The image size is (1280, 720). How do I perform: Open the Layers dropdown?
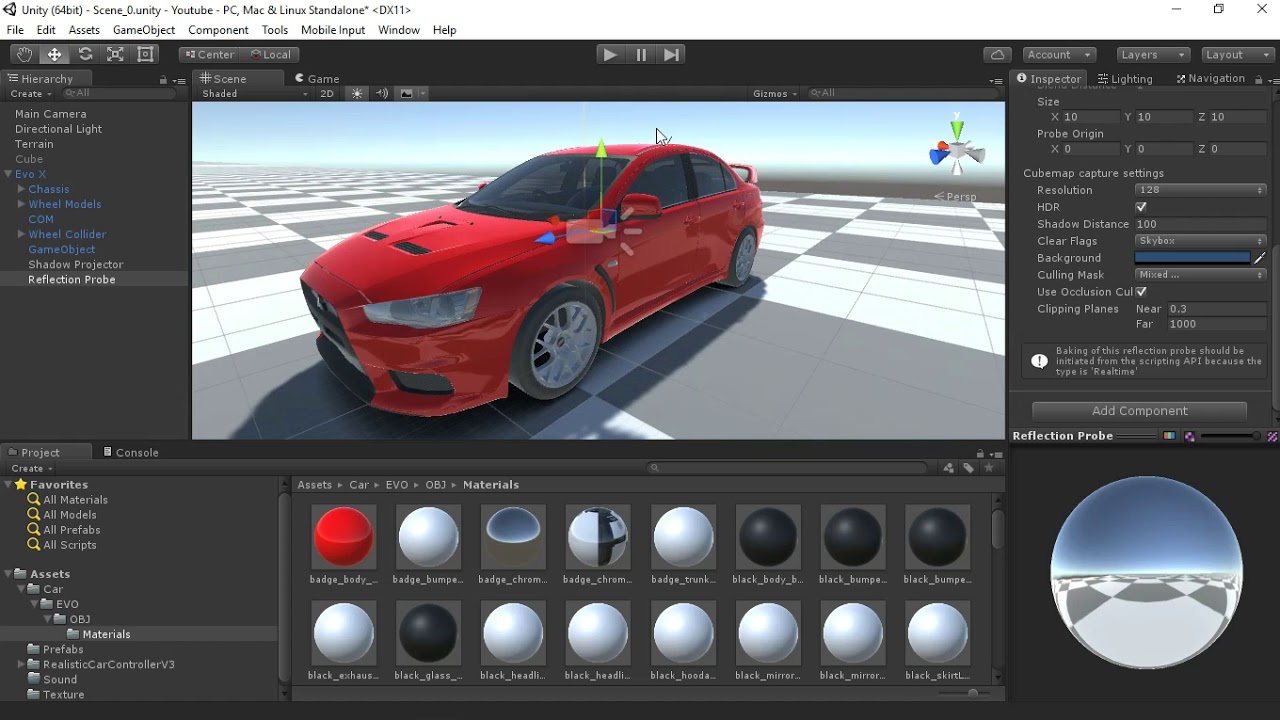tap(1153, 55)
